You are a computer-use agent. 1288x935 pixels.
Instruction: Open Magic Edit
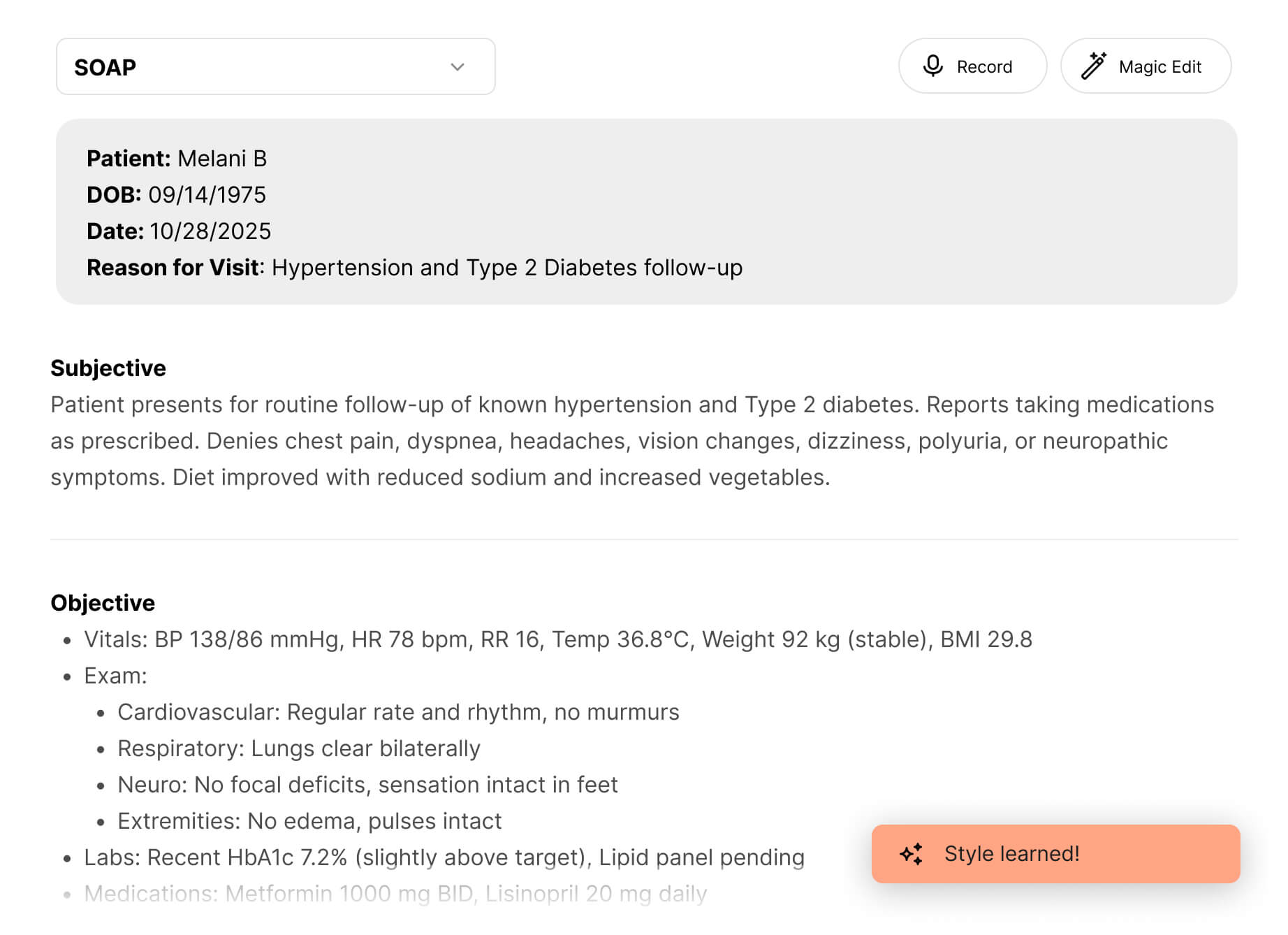(x=1146, y=66)
